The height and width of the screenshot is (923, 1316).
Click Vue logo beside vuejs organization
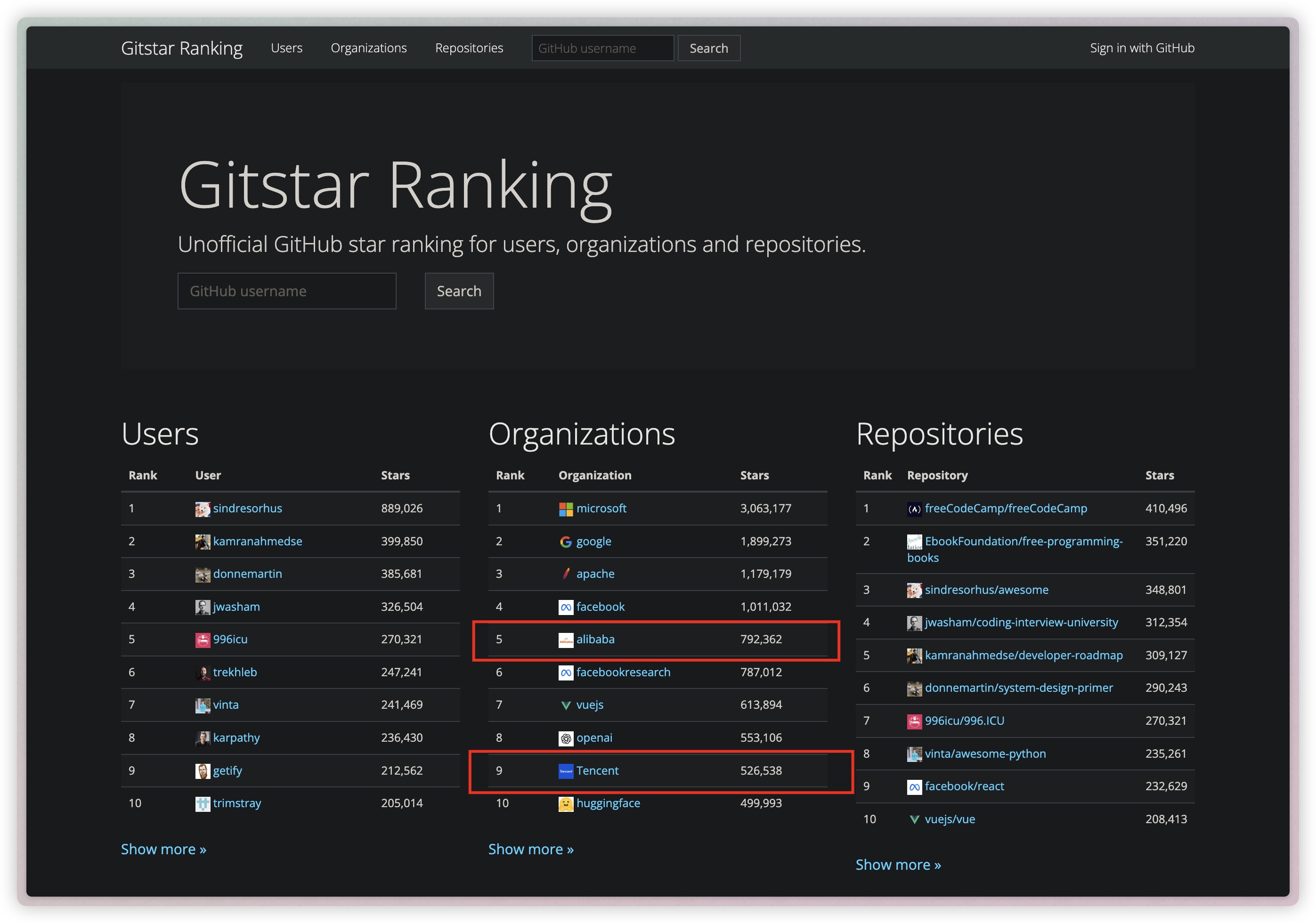coord(566,705)
